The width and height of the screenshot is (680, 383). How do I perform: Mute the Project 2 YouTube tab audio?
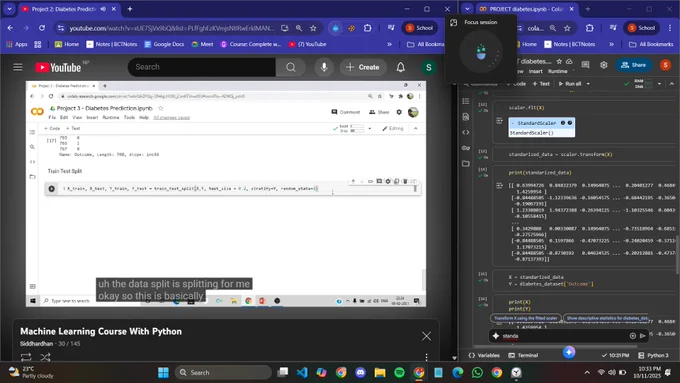pos(103,9)
